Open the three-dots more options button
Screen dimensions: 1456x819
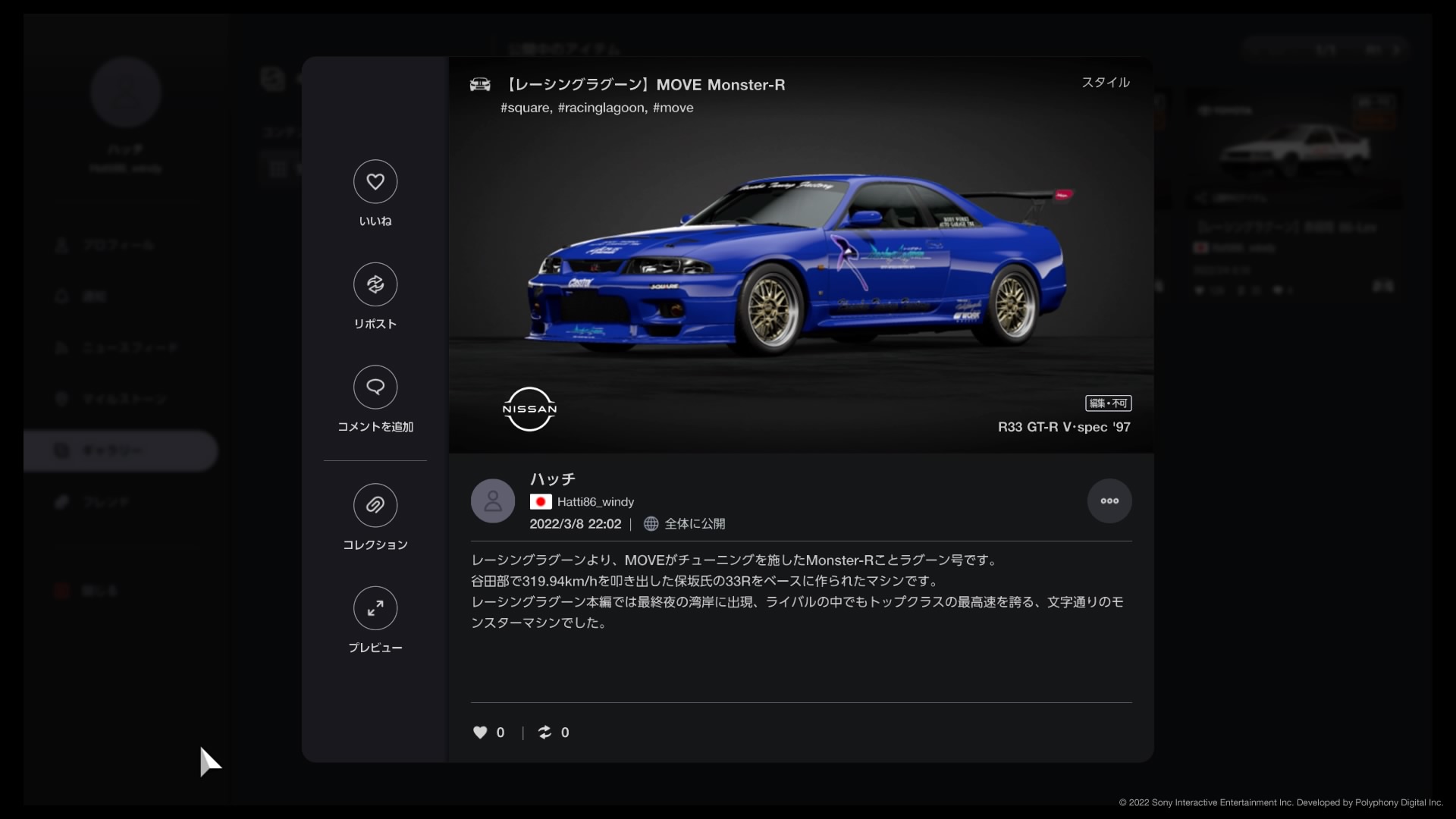[x=1109, y=500]
